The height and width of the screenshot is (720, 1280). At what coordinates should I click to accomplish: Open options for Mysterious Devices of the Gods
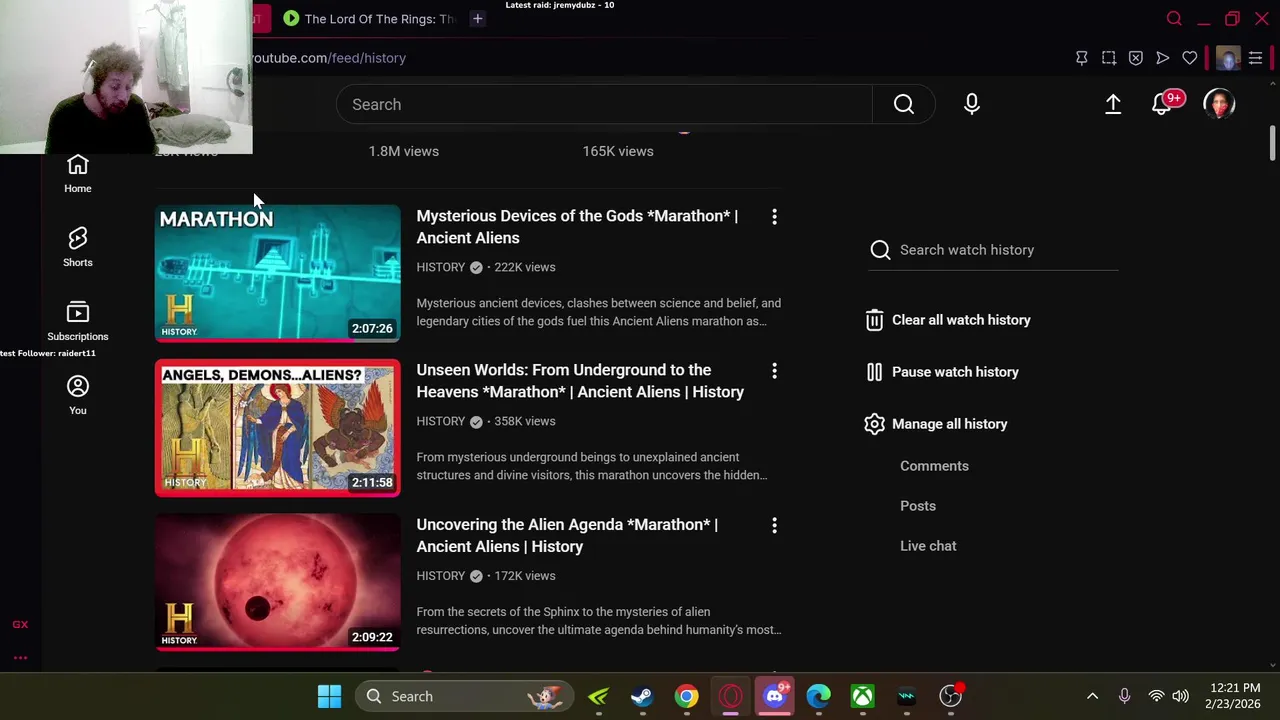tap(774, 216)
